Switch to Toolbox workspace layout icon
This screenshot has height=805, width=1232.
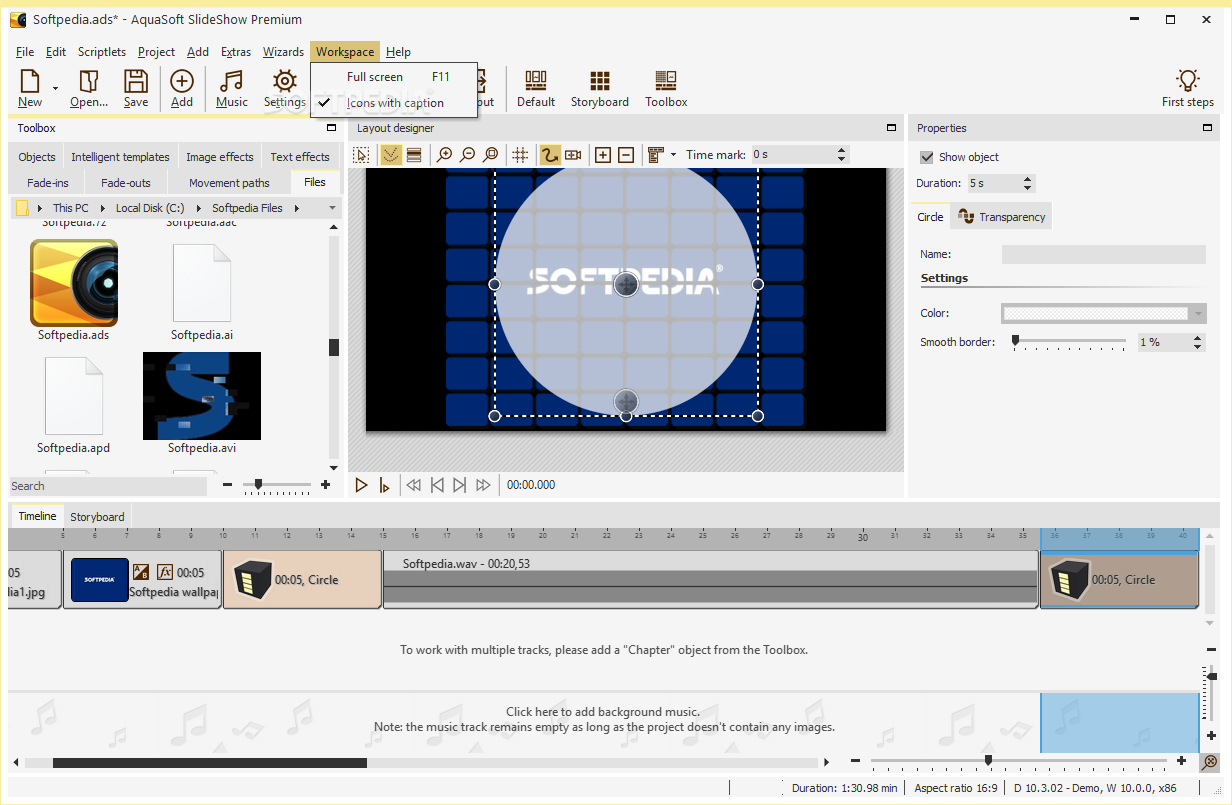point(666,88)
